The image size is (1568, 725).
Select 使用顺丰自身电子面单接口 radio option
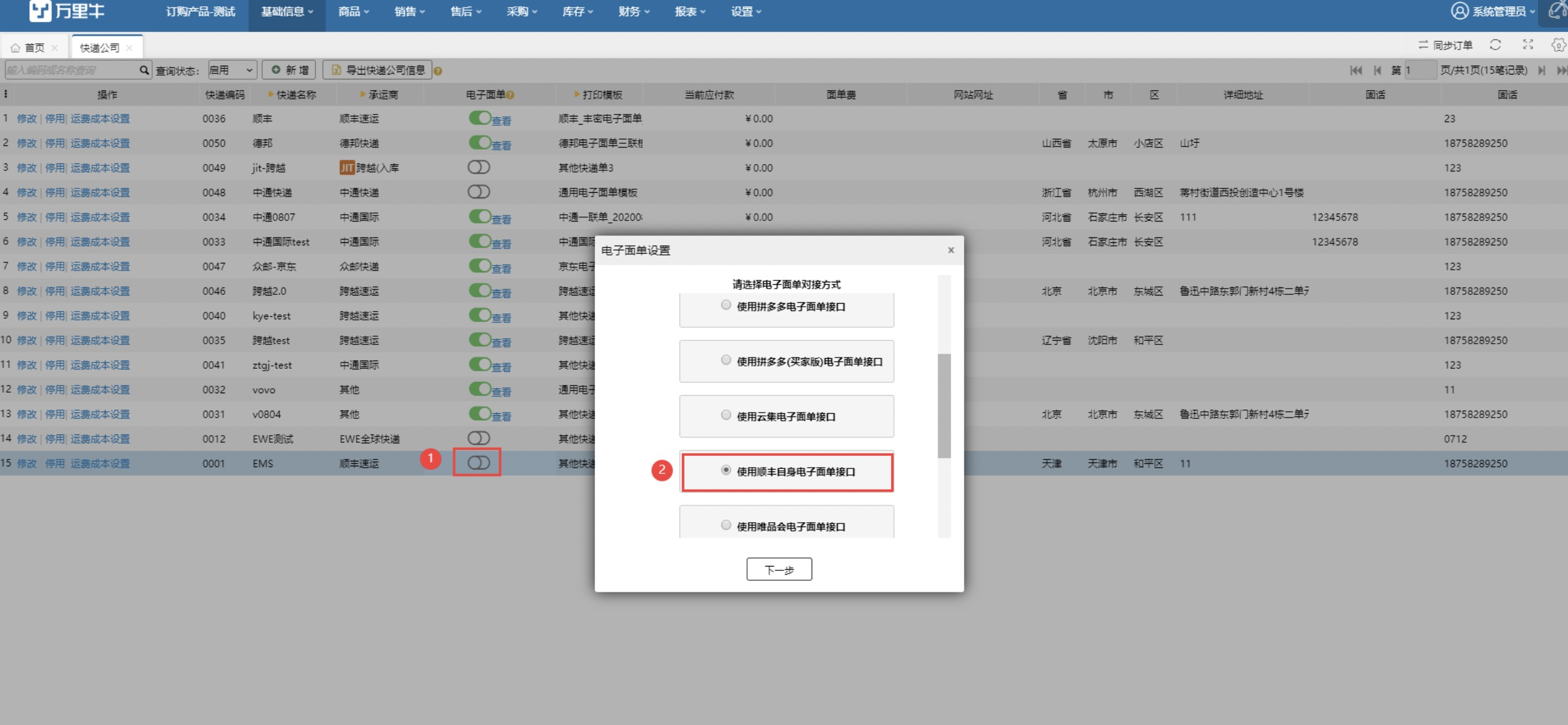click(x=726, y=470)
